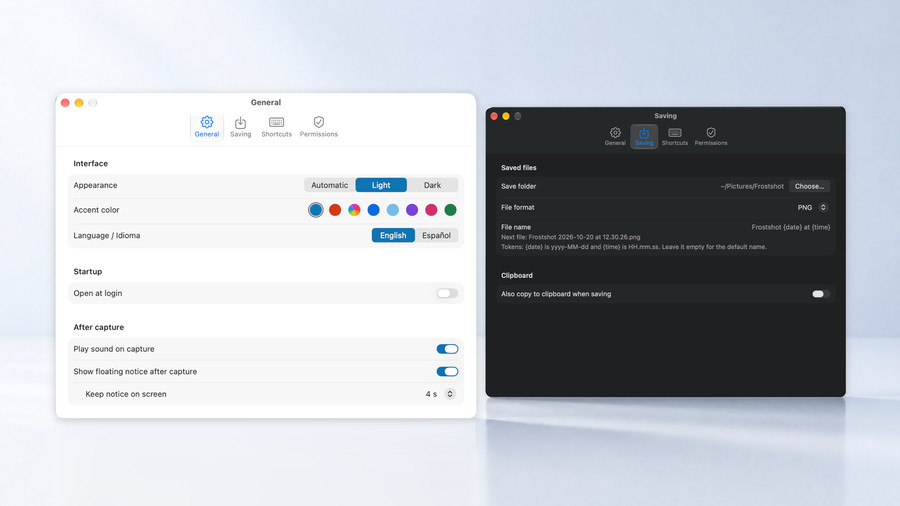Disable Show floating notice after capture

pyautogui.click(x=447, y=371)
